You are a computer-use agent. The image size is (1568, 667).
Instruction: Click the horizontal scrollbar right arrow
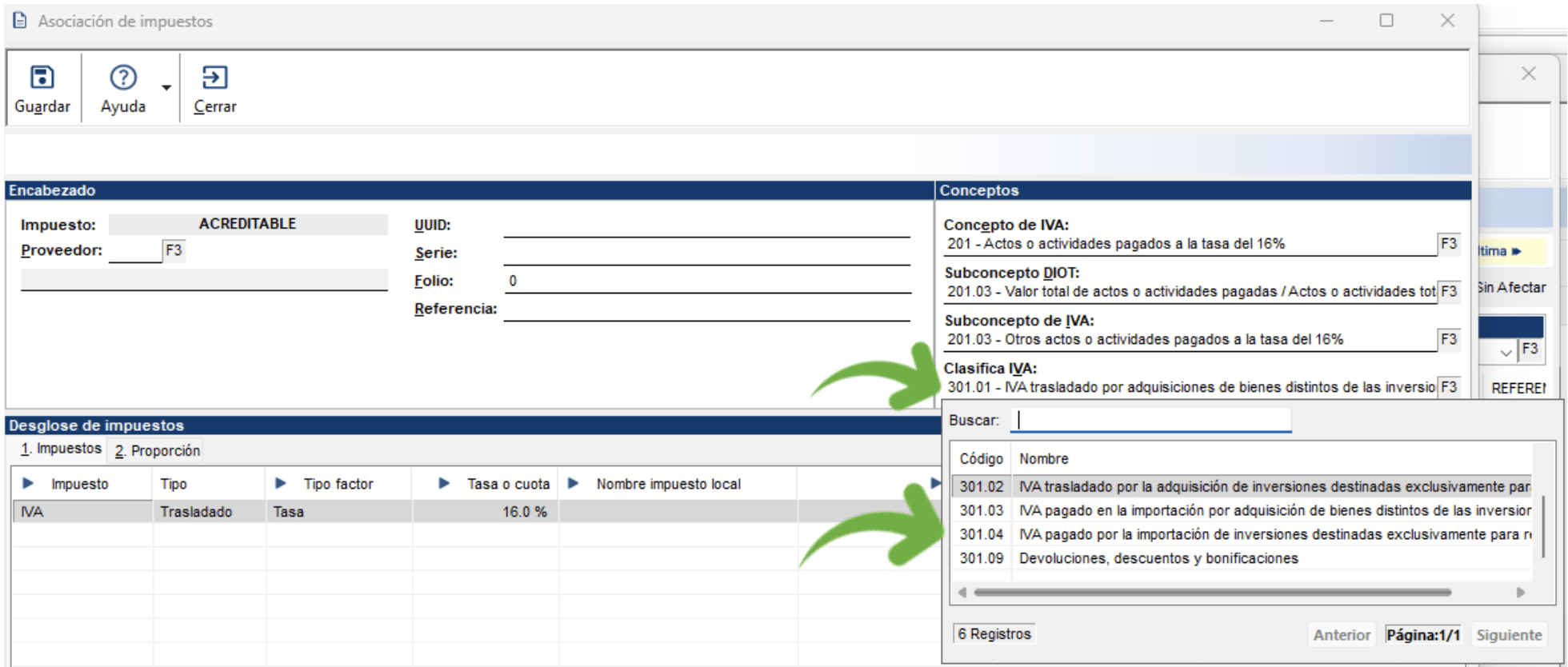click(1520, 593)
